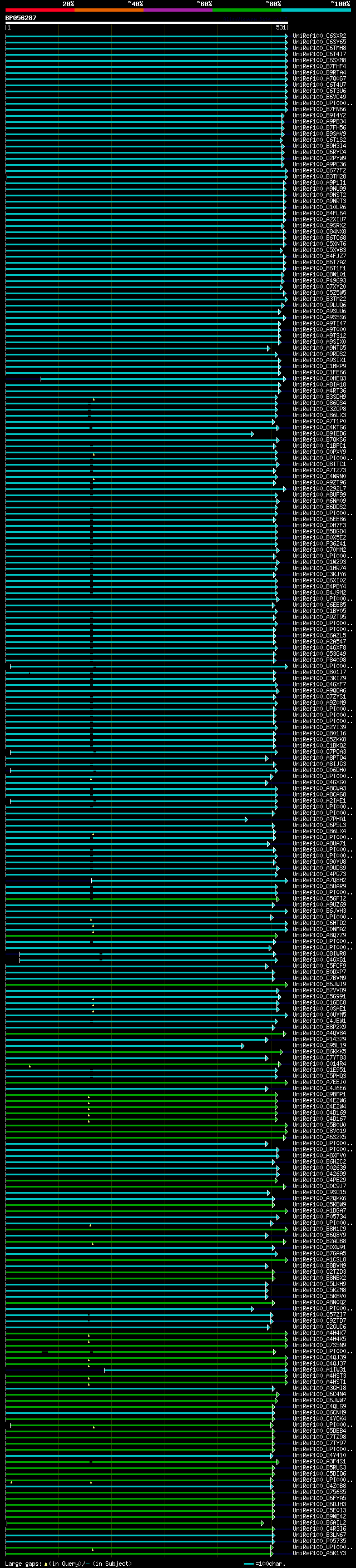This screenshot has height=1568, width=356.
Task: Select the UniRef100_B4FL64 hit
Action: tap(319, 213)
